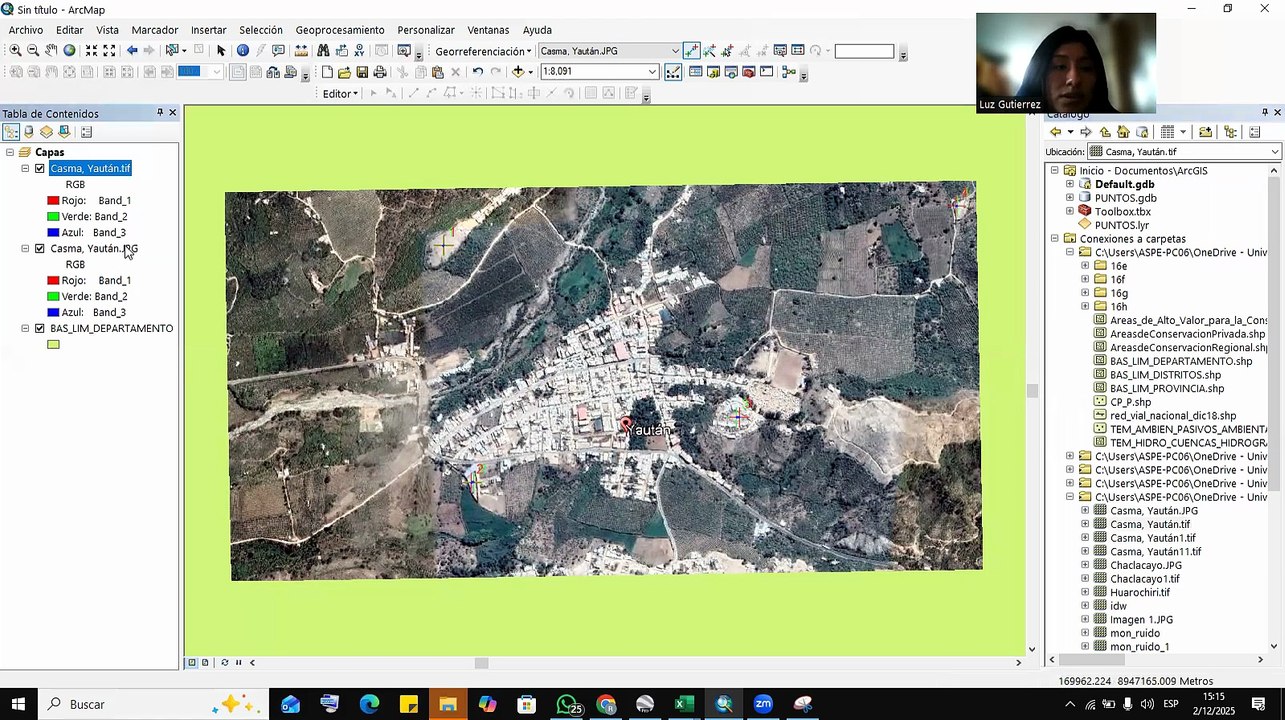1285x720 pixels.
Task: Collapse the BAS_LIM_DEPARTAMENTO layer legend
Action: coord(25,329)
